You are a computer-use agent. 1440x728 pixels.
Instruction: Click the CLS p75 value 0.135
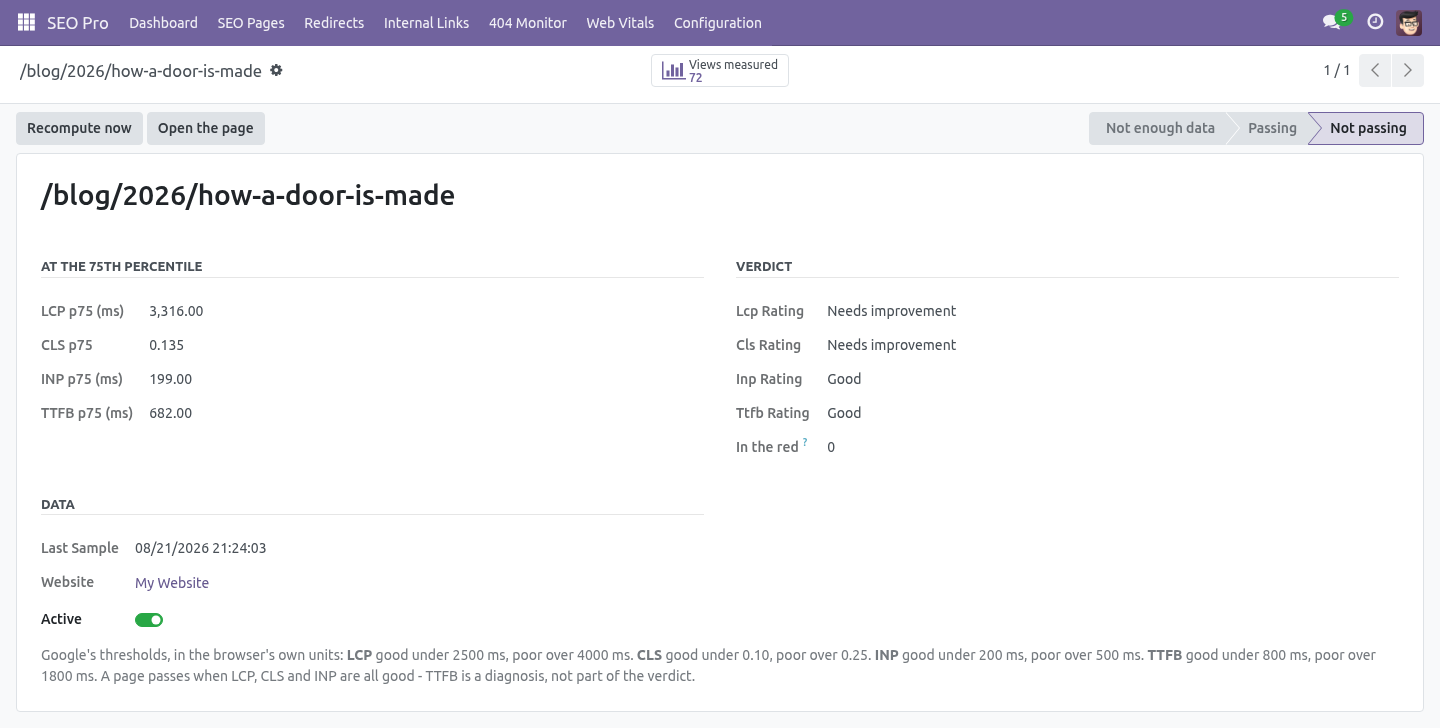tap(167, 345)
